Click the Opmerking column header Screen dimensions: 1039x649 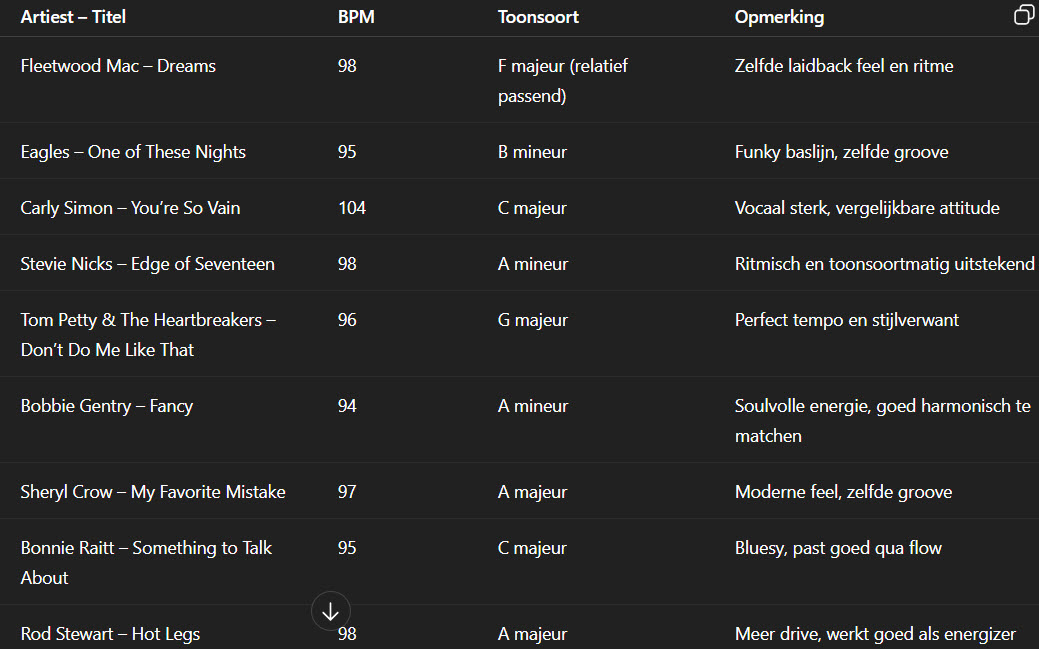click(x=779, y=17)
